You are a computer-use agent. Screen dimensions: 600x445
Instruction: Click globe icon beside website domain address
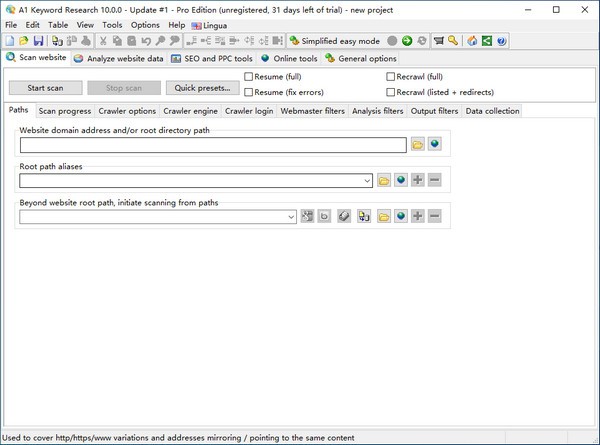point(435,144)
